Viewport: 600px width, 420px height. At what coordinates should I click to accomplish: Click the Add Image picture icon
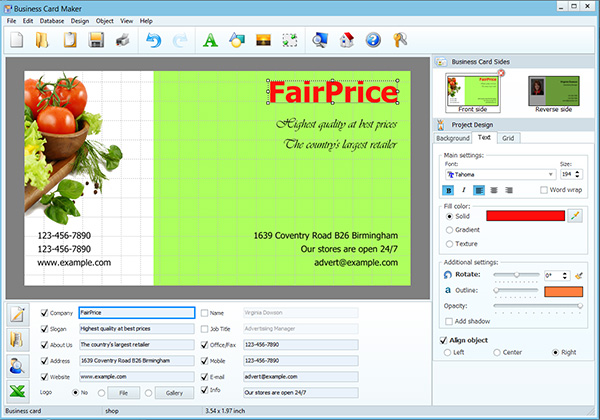pos(263,40)
